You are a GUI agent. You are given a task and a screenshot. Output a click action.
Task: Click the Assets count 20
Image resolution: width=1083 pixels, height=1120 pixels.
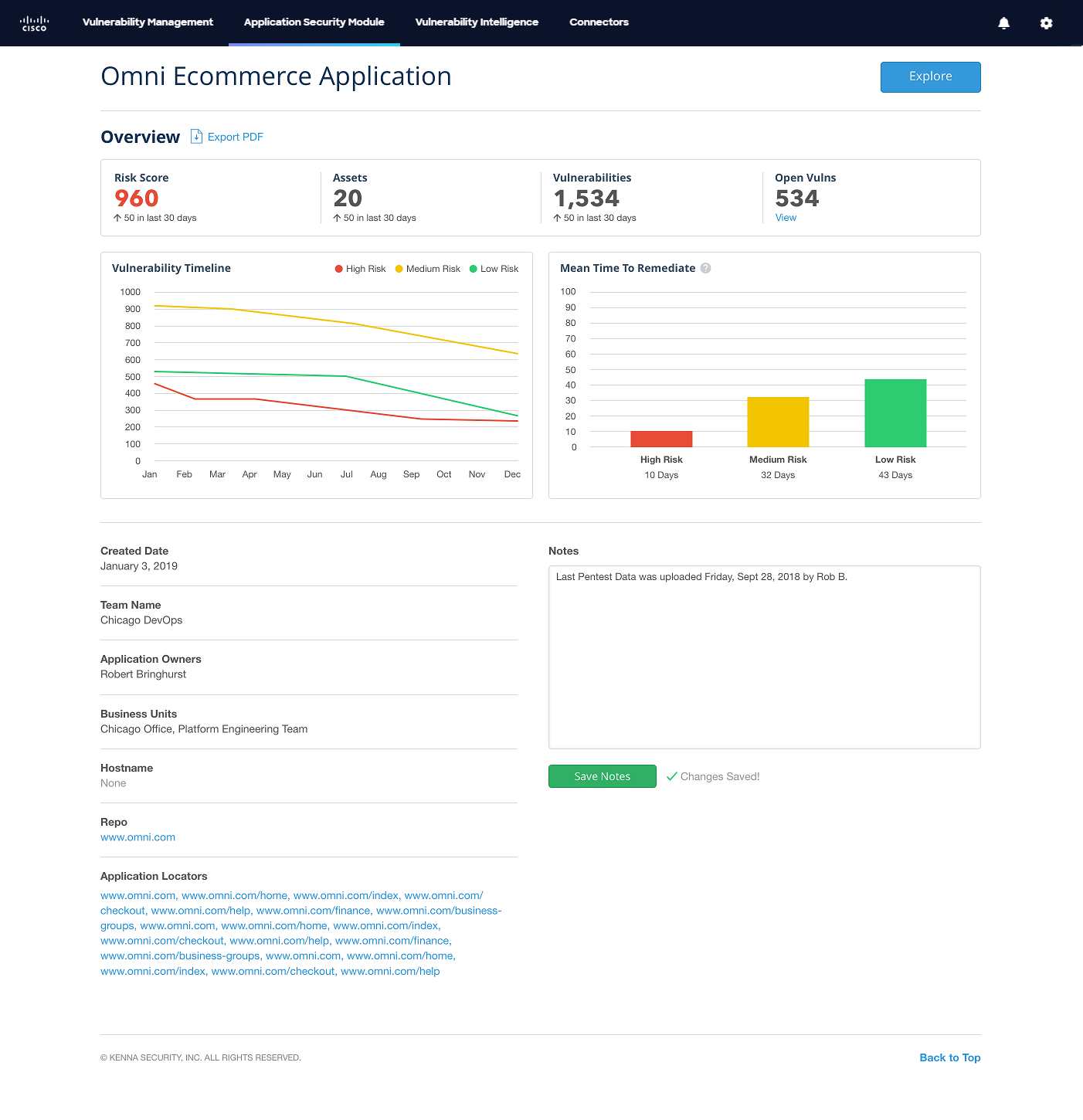pyautogui.click(x=348, y=199)
